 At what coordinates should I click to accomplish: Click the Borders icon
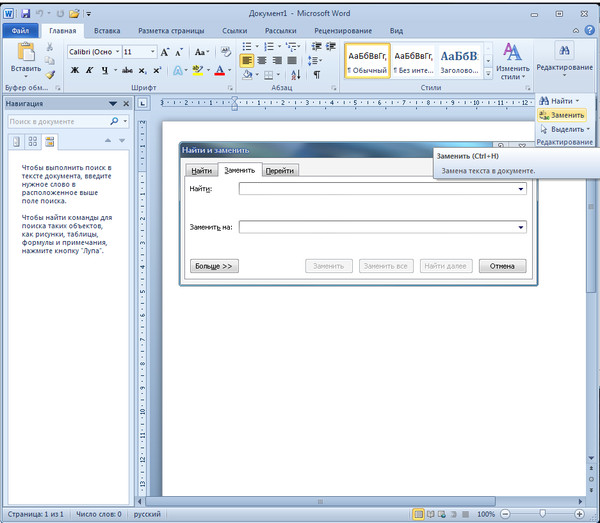[269, 75]
